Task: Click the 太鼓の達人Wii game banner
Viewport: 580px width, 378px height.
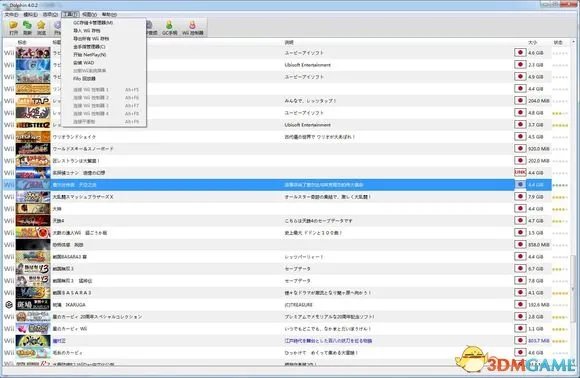Action: point(33,233)
